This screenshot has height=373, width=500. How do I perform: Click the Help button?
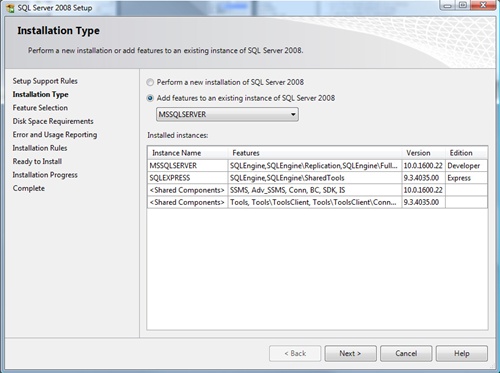tap(462, 353)
